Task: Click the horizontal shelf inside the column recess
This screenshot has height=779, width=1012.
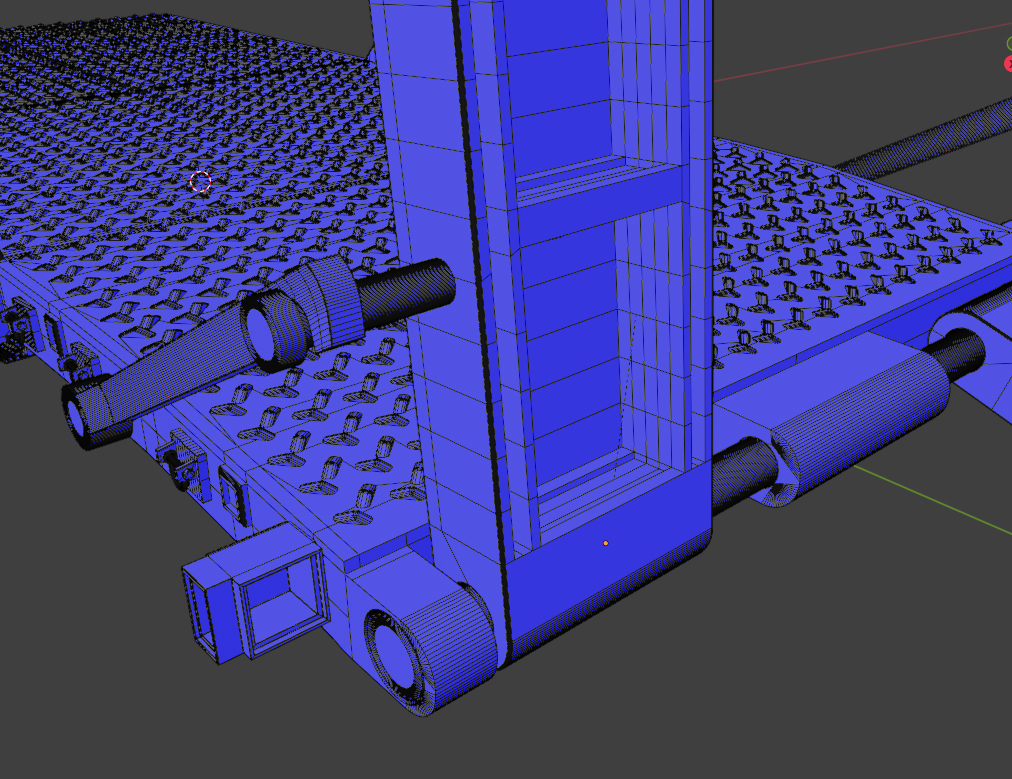Action: [x=600, y=183]
